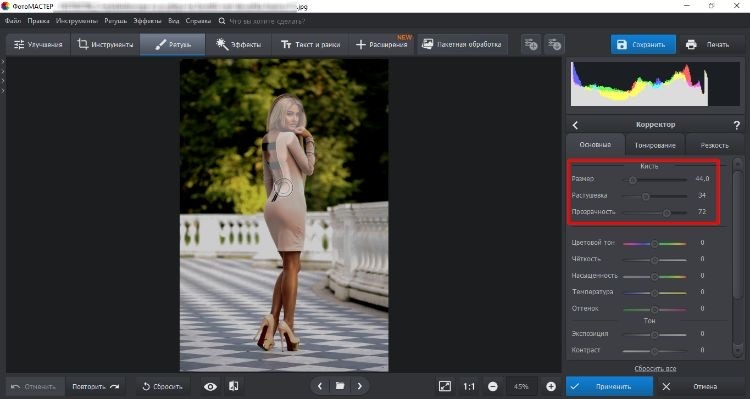750x399 pixels.
Task: Open the folder browse icon below photo
Action: pos(340,386)
